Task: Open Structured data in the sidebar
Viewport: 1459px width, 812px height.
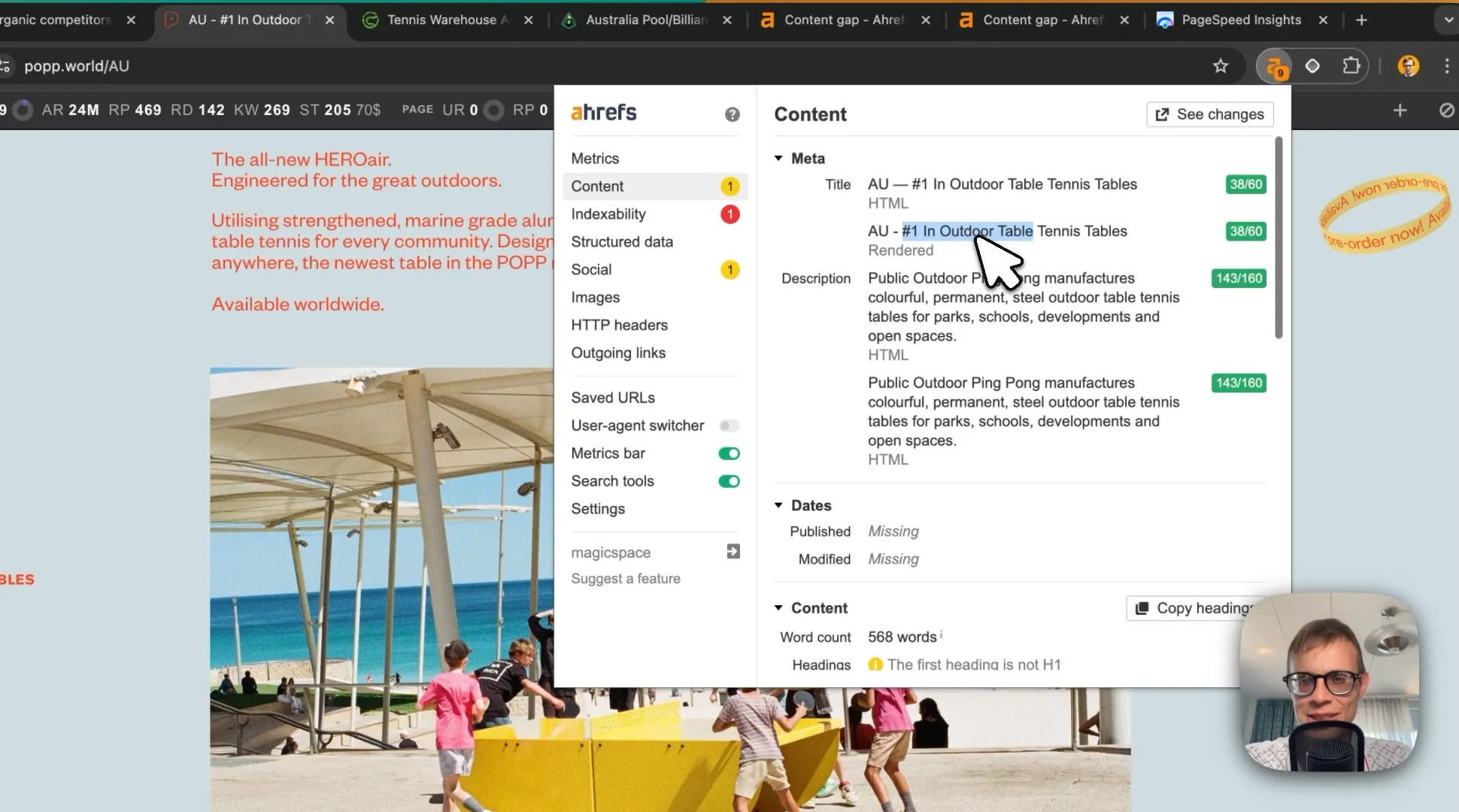Action: [x=622, y=242]
